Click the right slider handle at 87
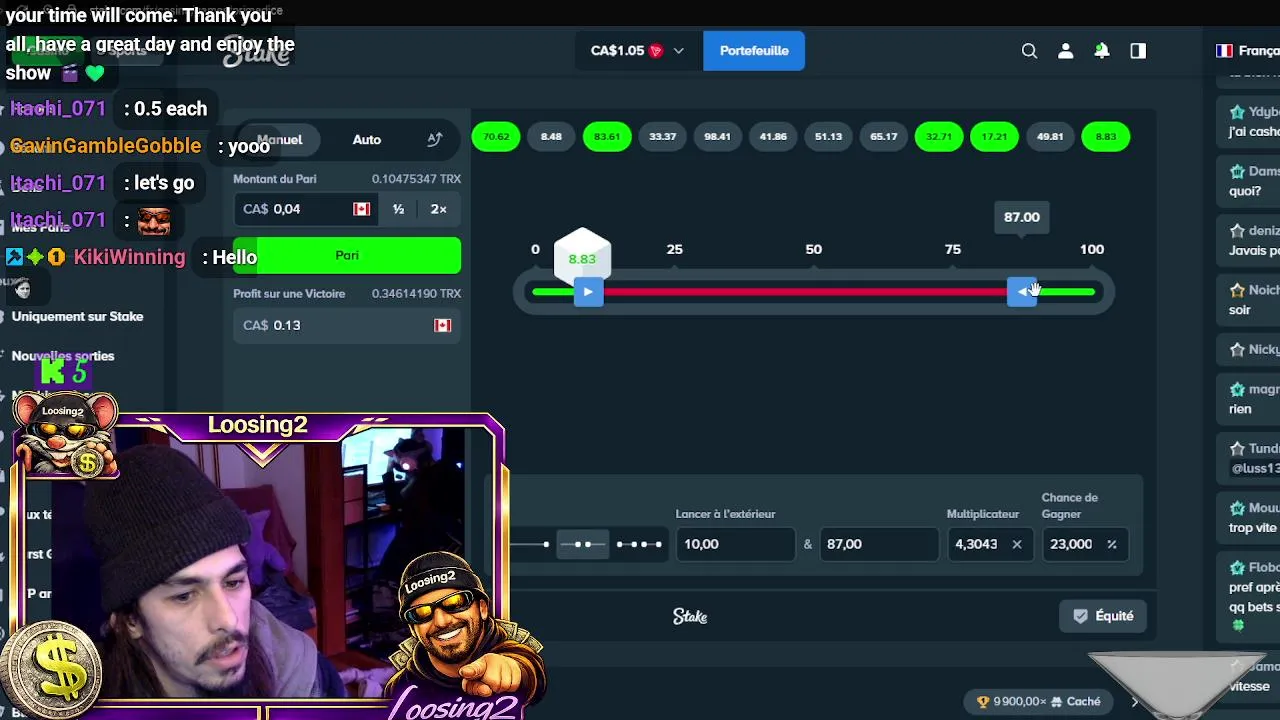 point(1022,292)
